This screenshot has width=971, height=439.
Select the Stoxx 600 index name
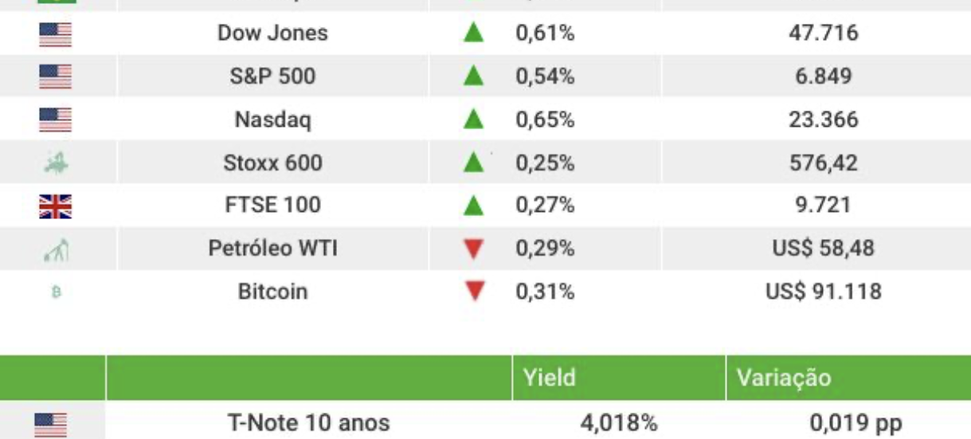click(273, 163)
